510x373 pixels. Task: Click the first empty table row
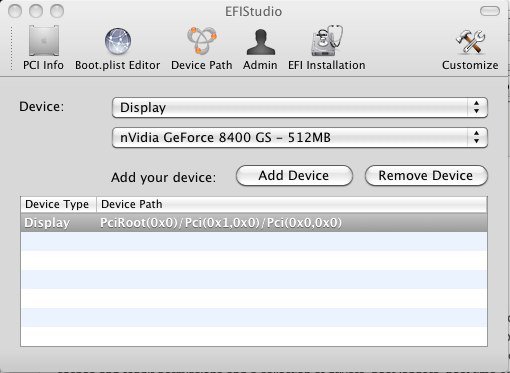(x=254, y=241)
